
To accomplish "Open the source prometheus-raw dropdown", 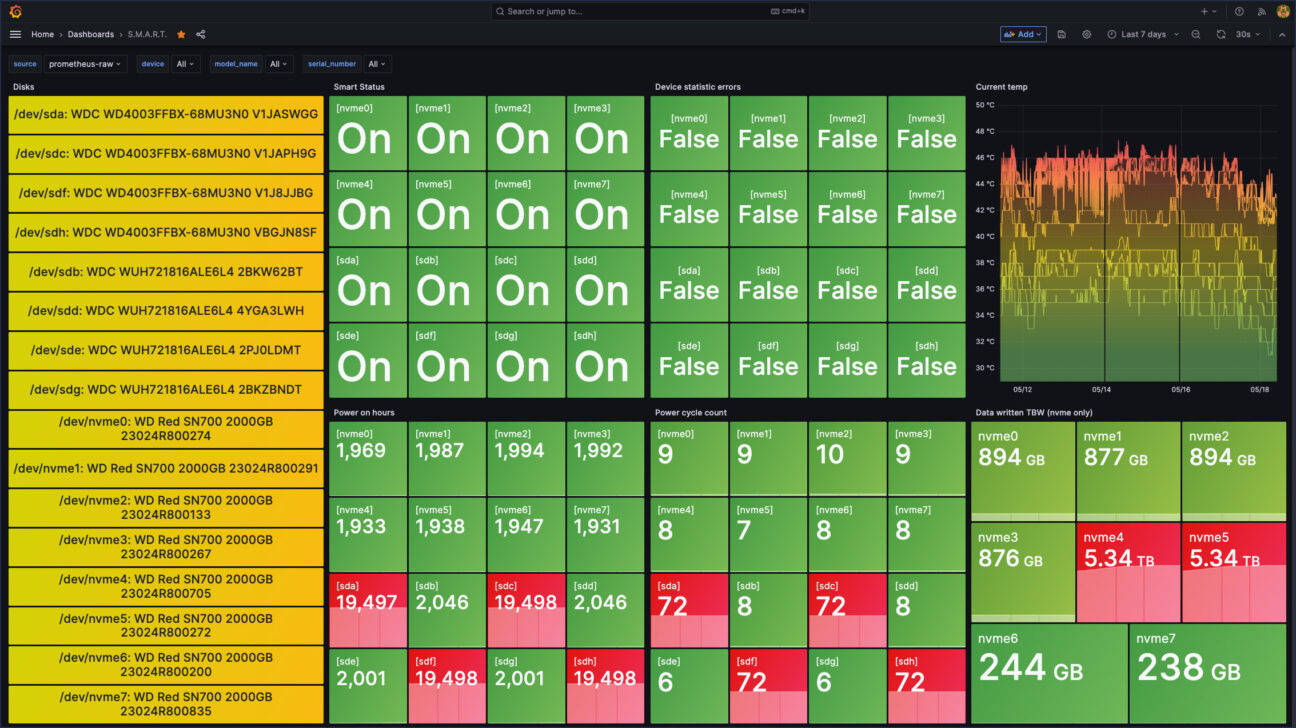I will click(86, 64).
